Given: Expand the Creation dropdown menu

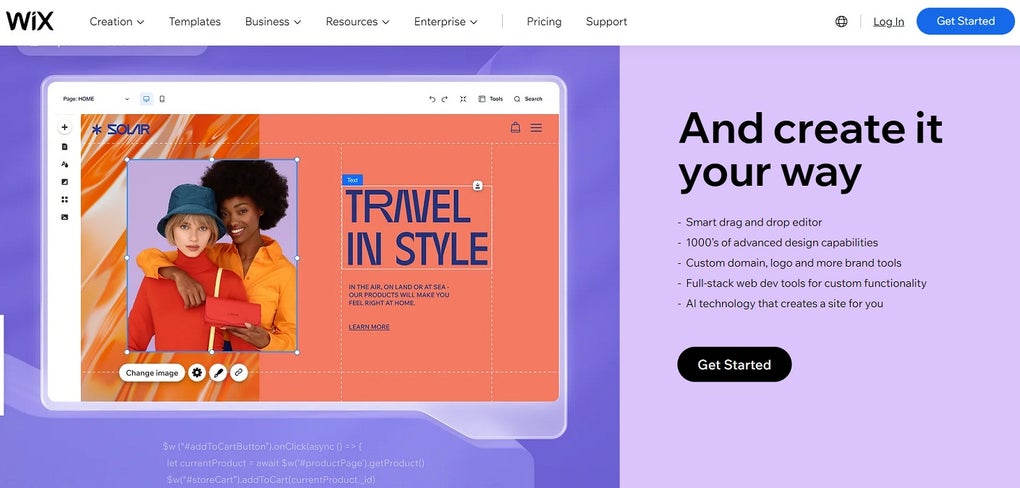Looking at the screenshot, I should [116, 21].
